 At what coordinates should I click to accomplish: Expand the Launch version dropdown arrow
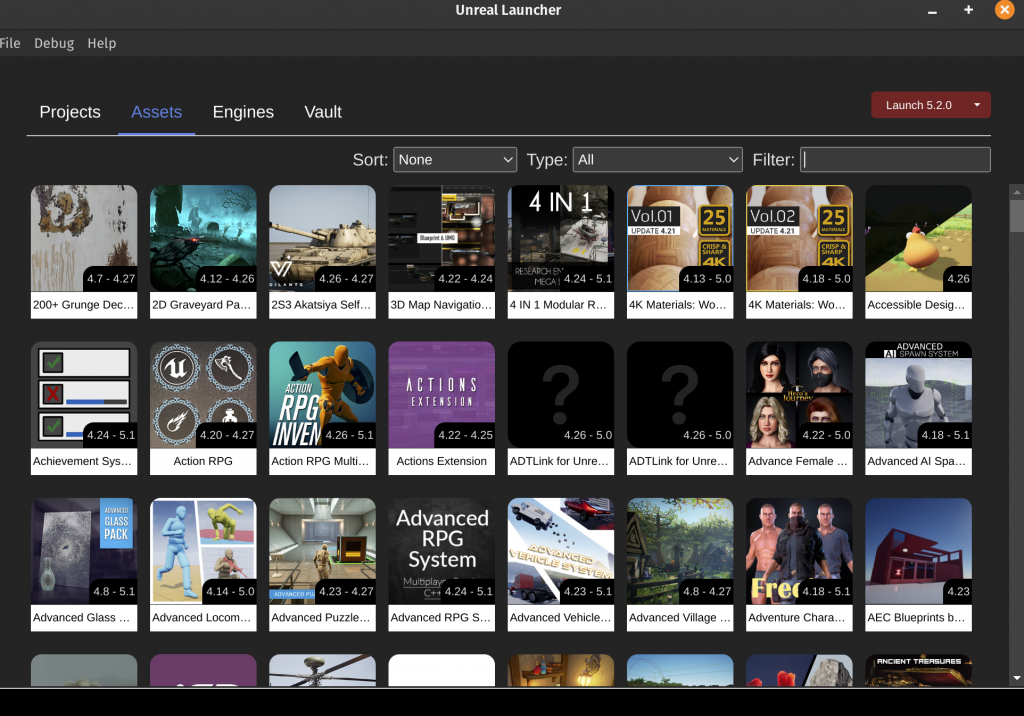tap(978, 105)
